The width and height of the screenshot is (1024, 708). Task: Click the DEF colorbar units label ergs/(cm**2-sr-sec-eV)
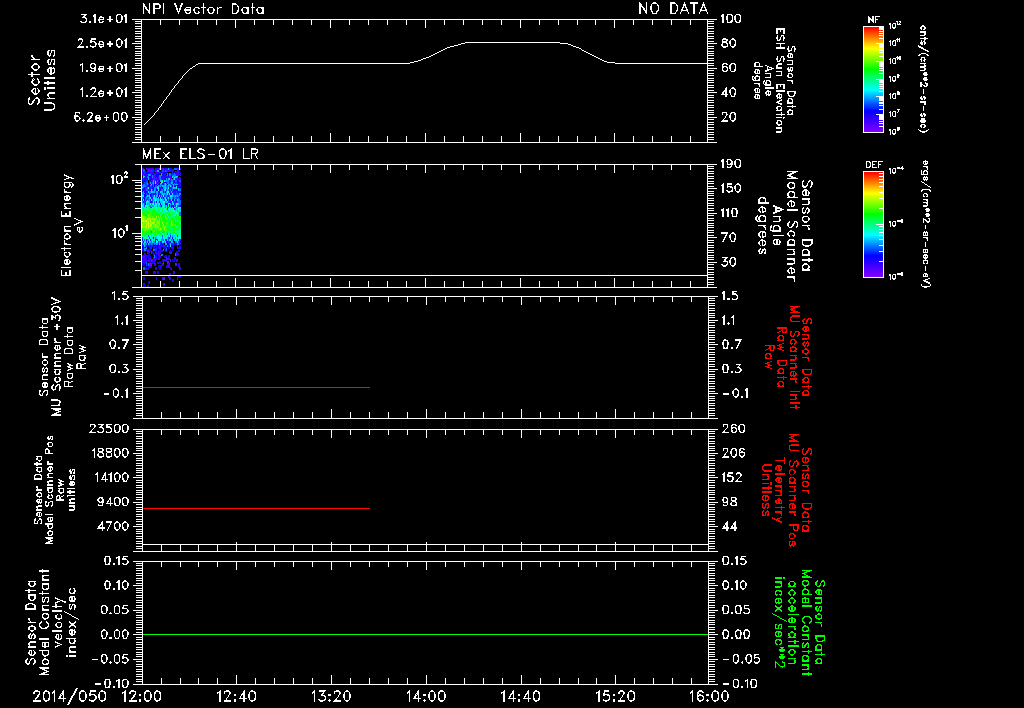coord(927,223)
